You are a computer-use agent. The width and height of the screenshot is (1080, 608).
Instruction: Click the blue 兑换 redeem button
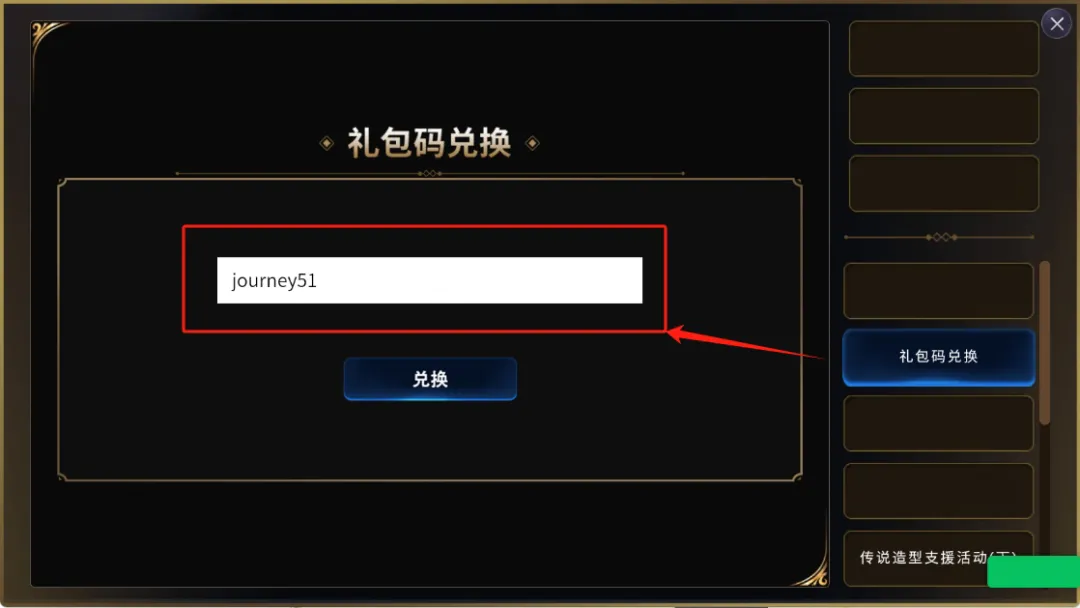click(x=430, y=379)
